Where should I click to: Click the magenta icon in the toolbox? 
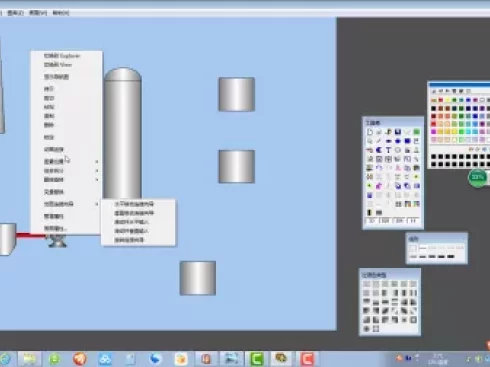pos(379,186)
